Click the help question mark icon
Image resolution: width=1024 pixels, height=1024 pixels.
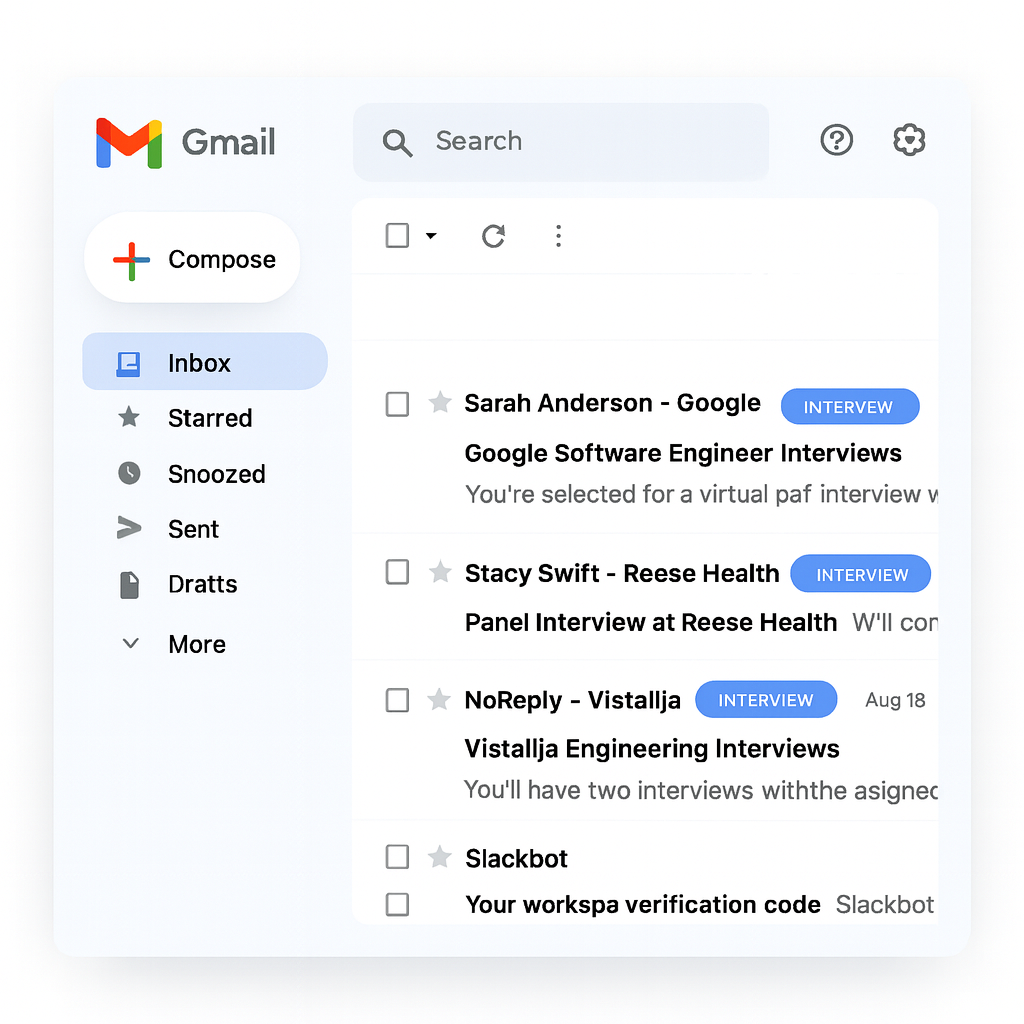point(836,140)
